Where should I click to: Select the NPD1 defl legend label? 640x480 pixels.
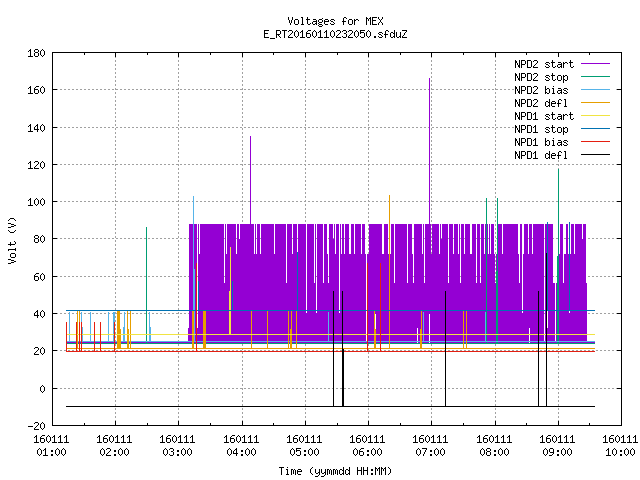point(541,156)
